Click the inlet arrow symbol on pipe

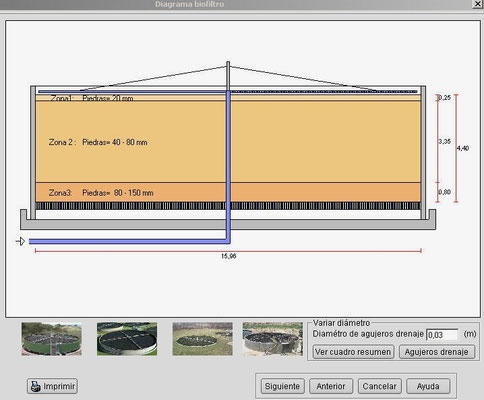[21, 241]
